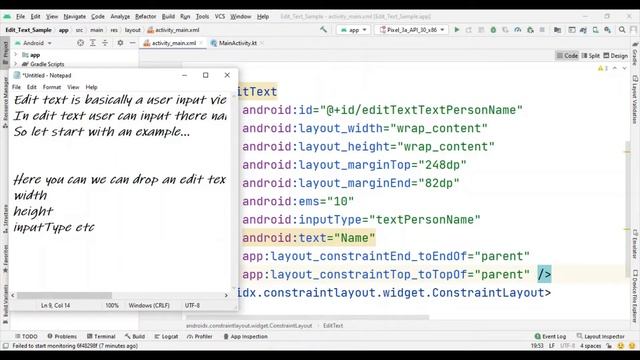Toggle the Build Variants tool window

pos(5,305)
